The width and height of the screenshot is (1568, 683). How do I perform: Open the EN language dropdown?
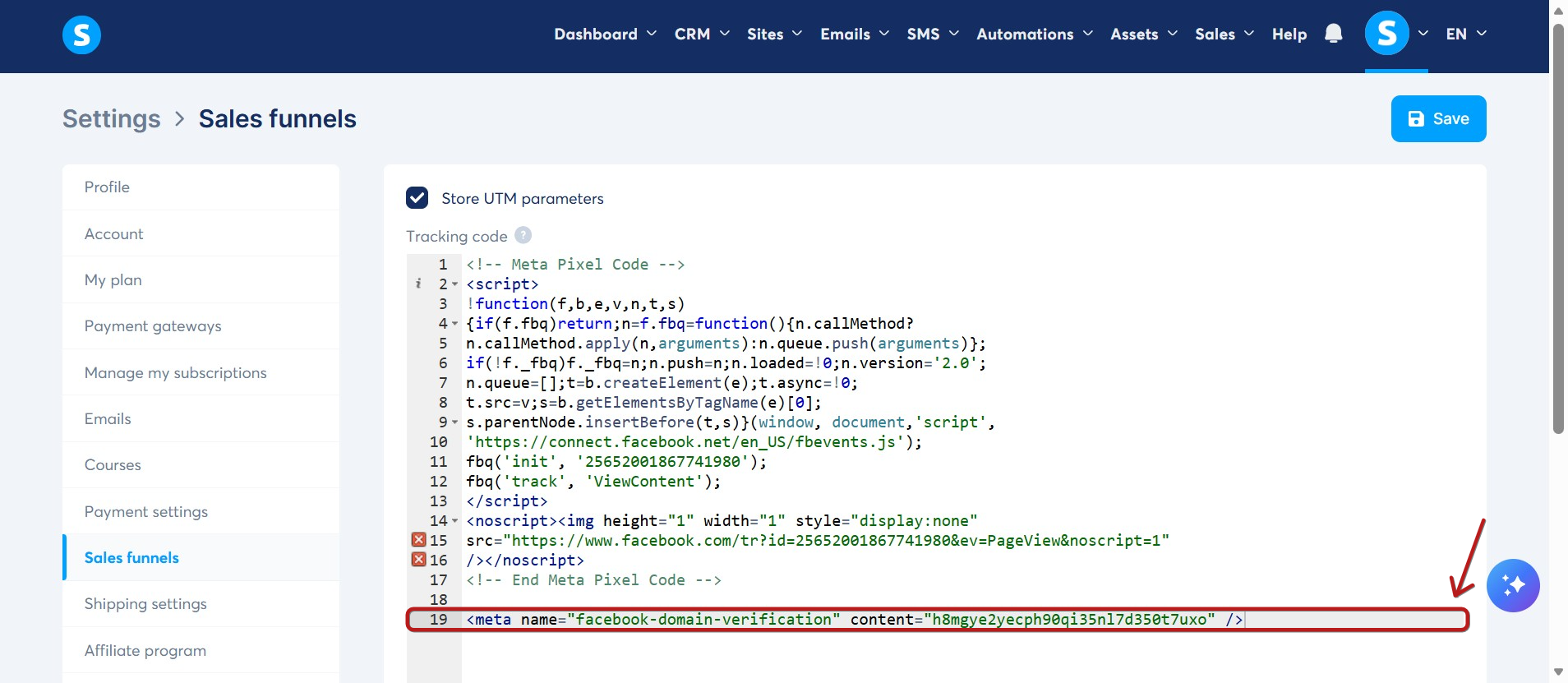tap(1466, 34)
